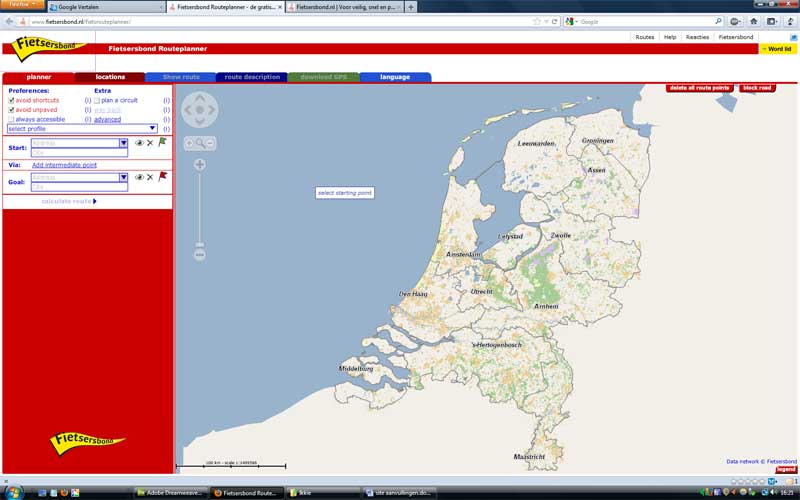Toggle eye icon for Start point
Image resolution: width=800 pixels, height=500 pixels.
click(139, 143)
